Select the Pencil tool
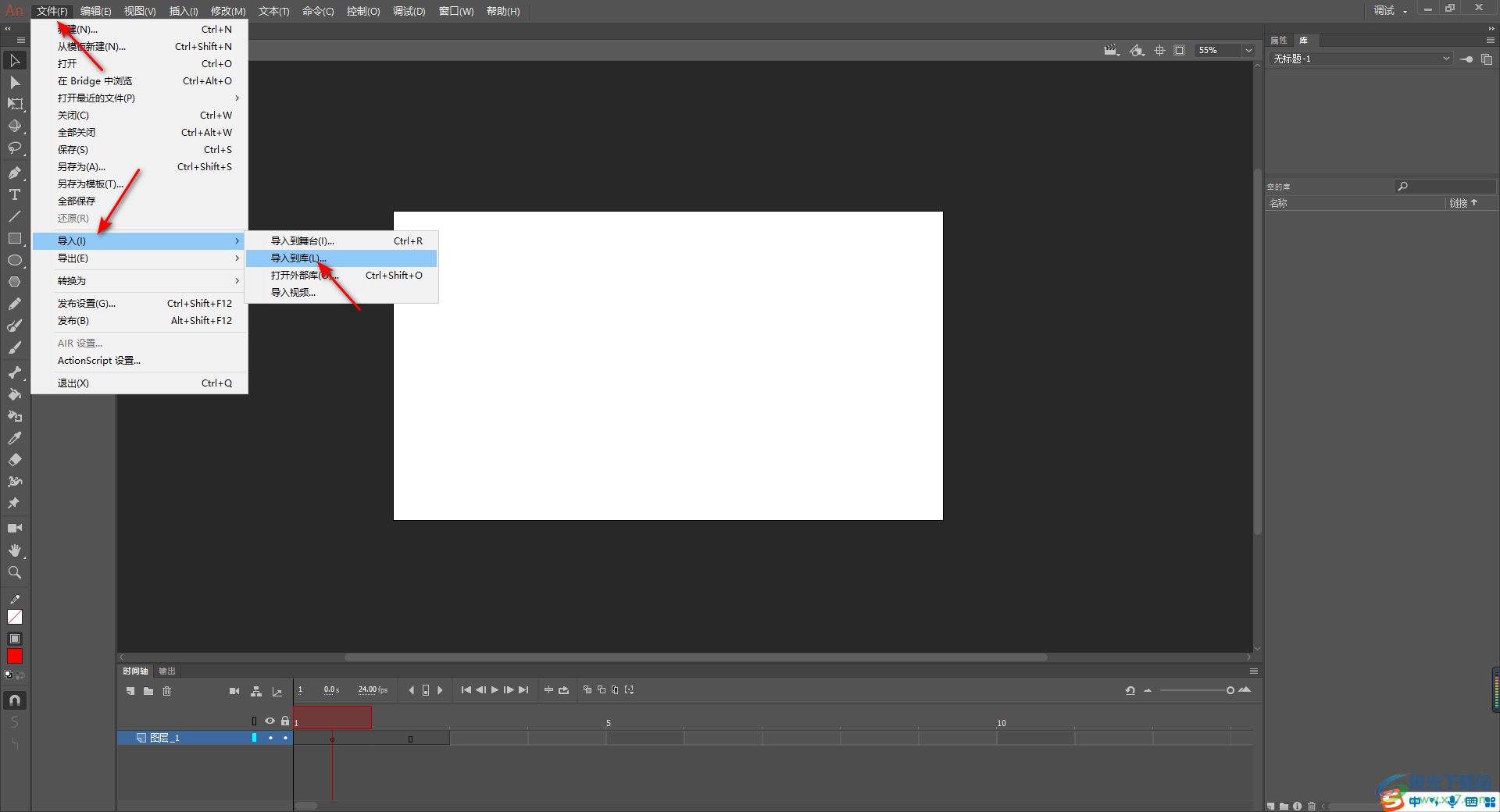This screenshot has height=812, width=1500. click(15, 304)
